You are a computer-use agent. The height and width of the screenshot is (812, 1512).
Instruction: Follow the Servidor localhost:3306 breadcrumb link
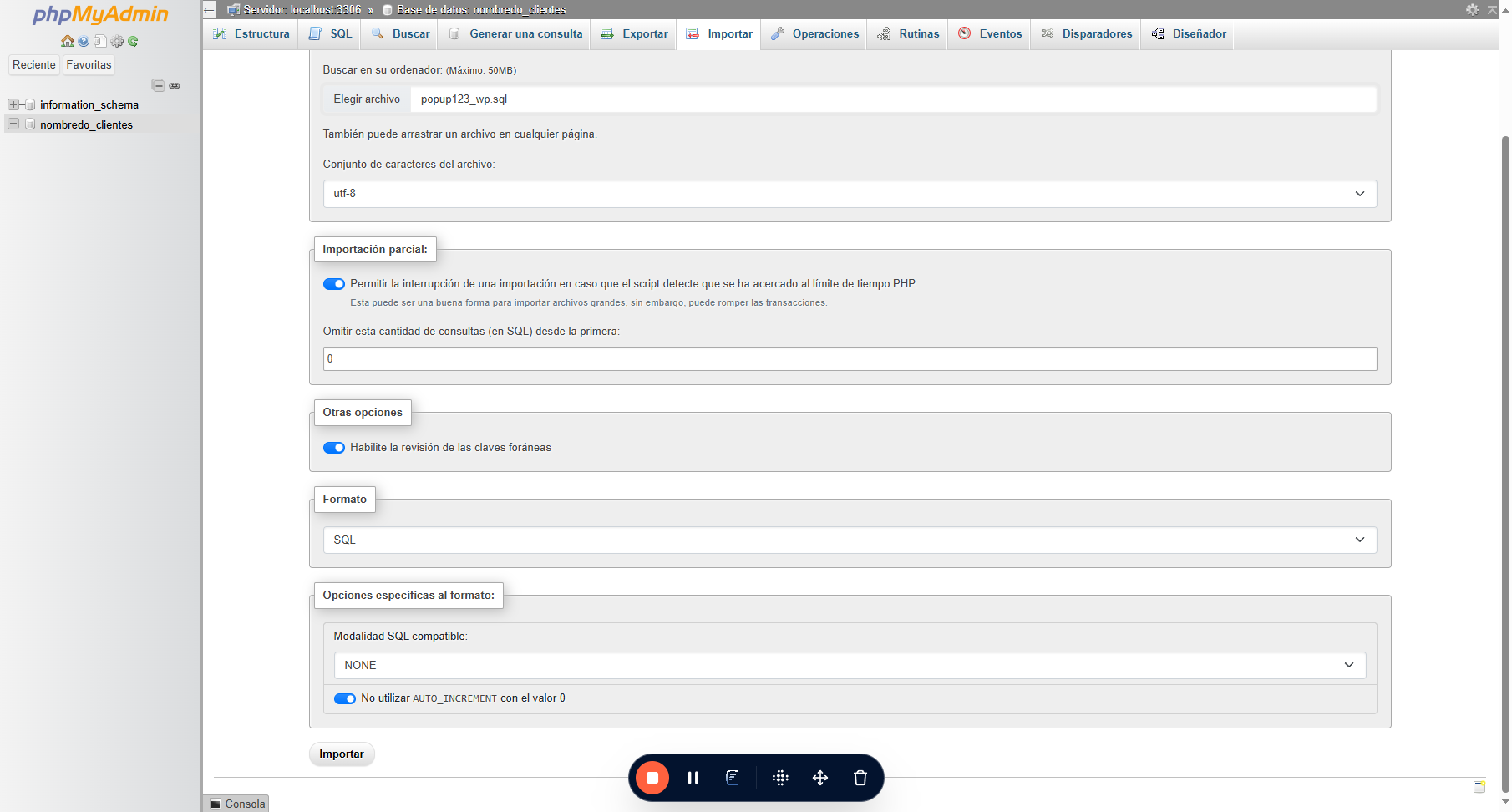point(302,9)
